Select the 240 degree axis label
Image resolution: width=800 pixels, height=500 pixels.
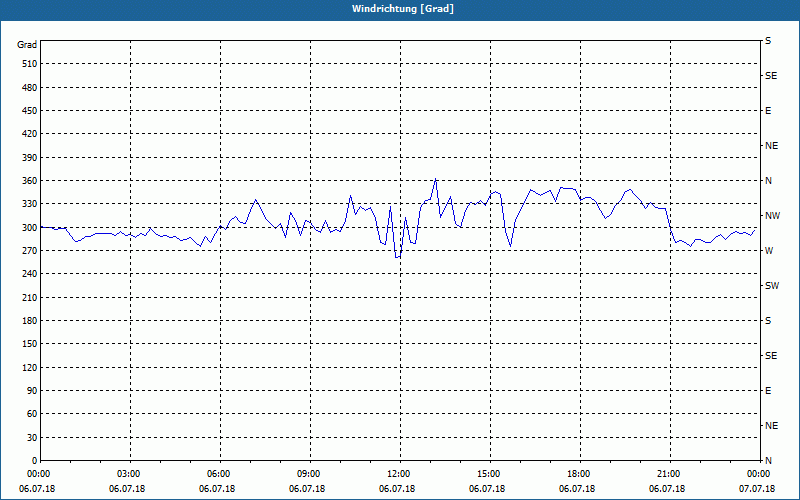click(30, 273)
